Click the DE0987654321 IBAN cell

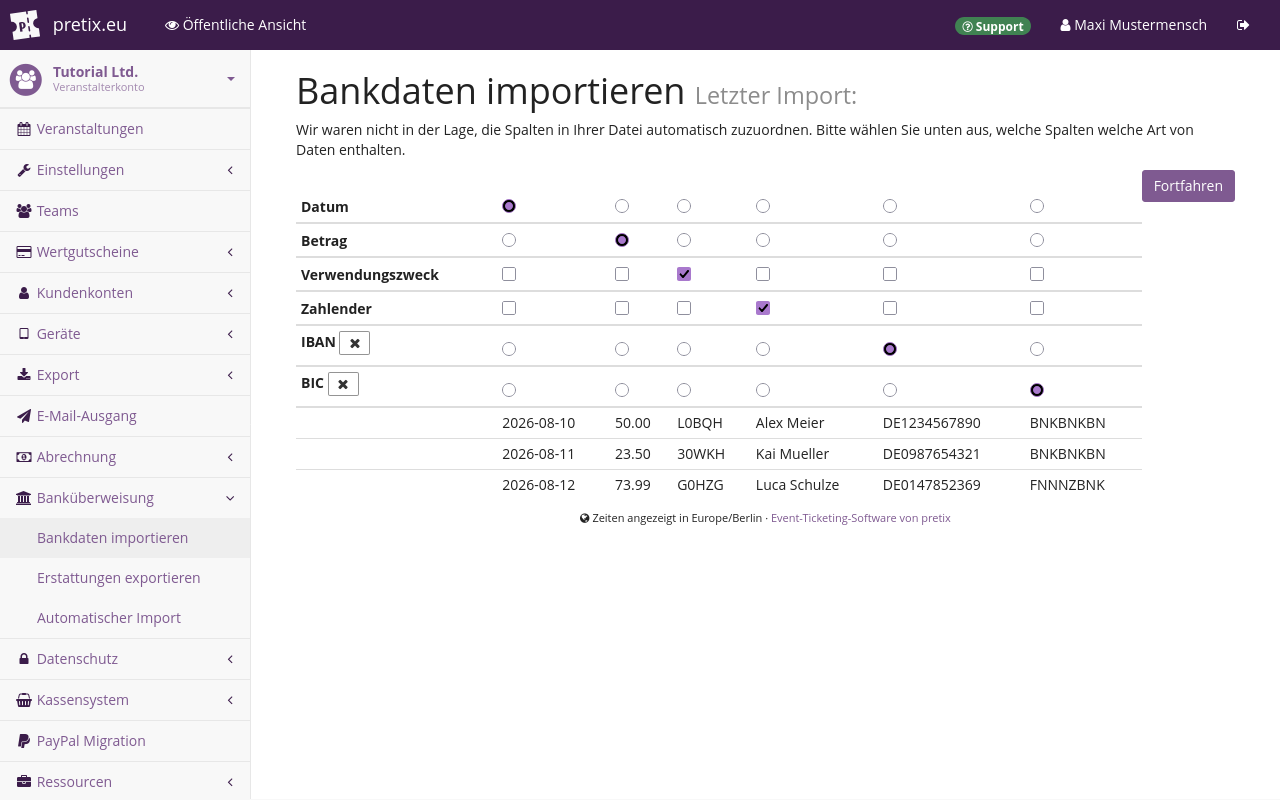coord(932,454)
